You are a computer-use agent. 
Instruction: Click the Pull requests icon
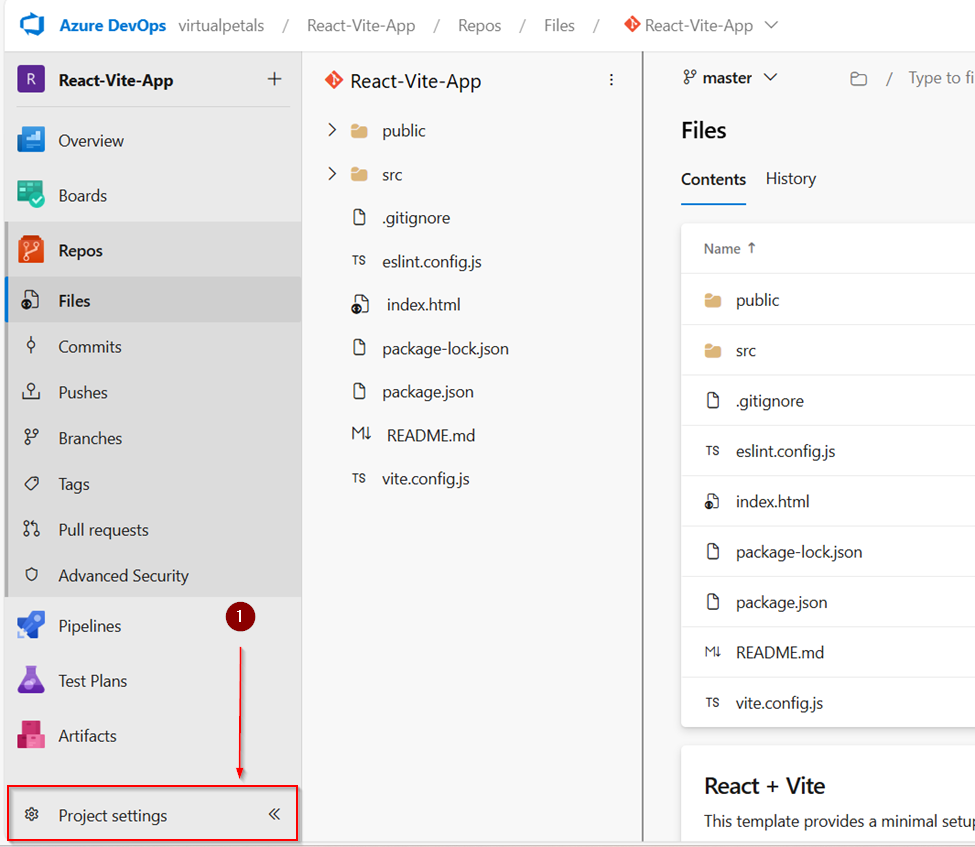coord(31,529)
